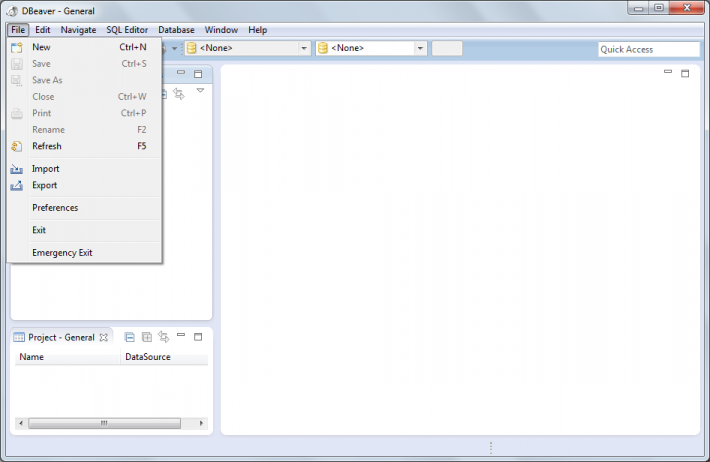This screenshot has width=710, height=462.
Task: Focus the Quick Access search field
Action: point(648,49)
